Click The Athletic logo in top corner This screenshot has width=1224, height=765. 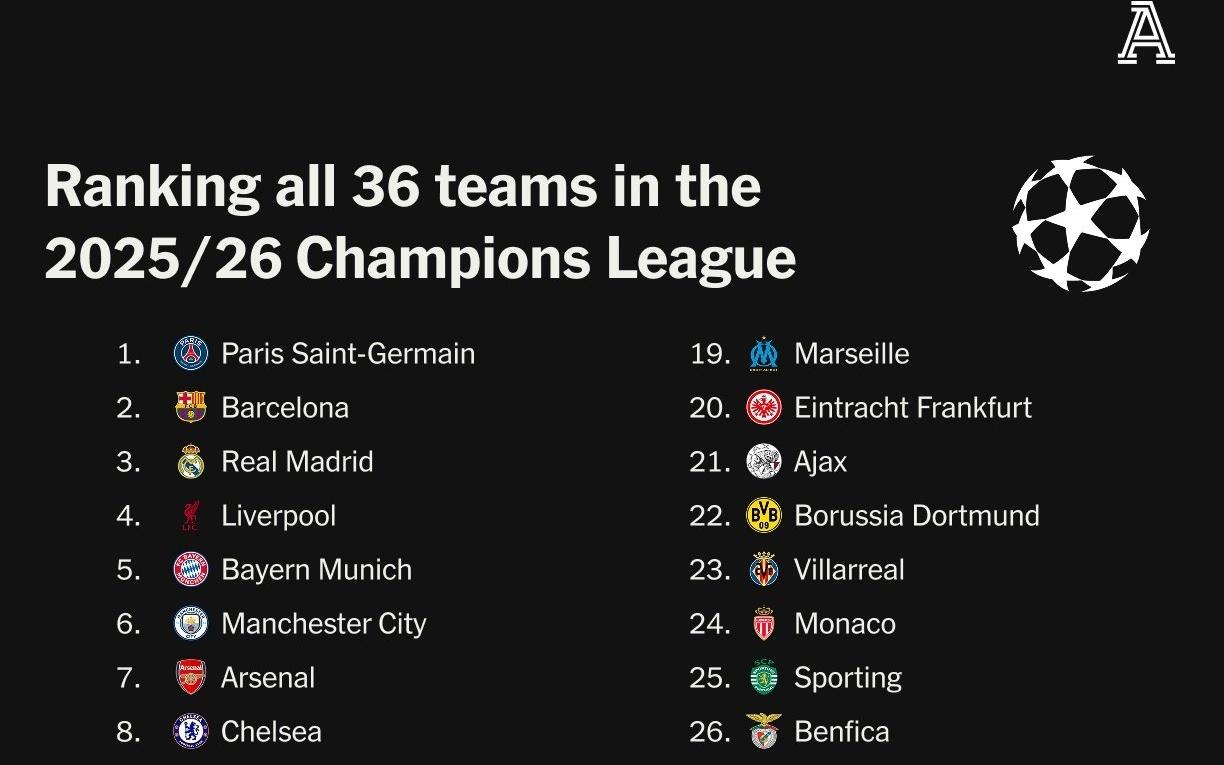[1145, 34]
